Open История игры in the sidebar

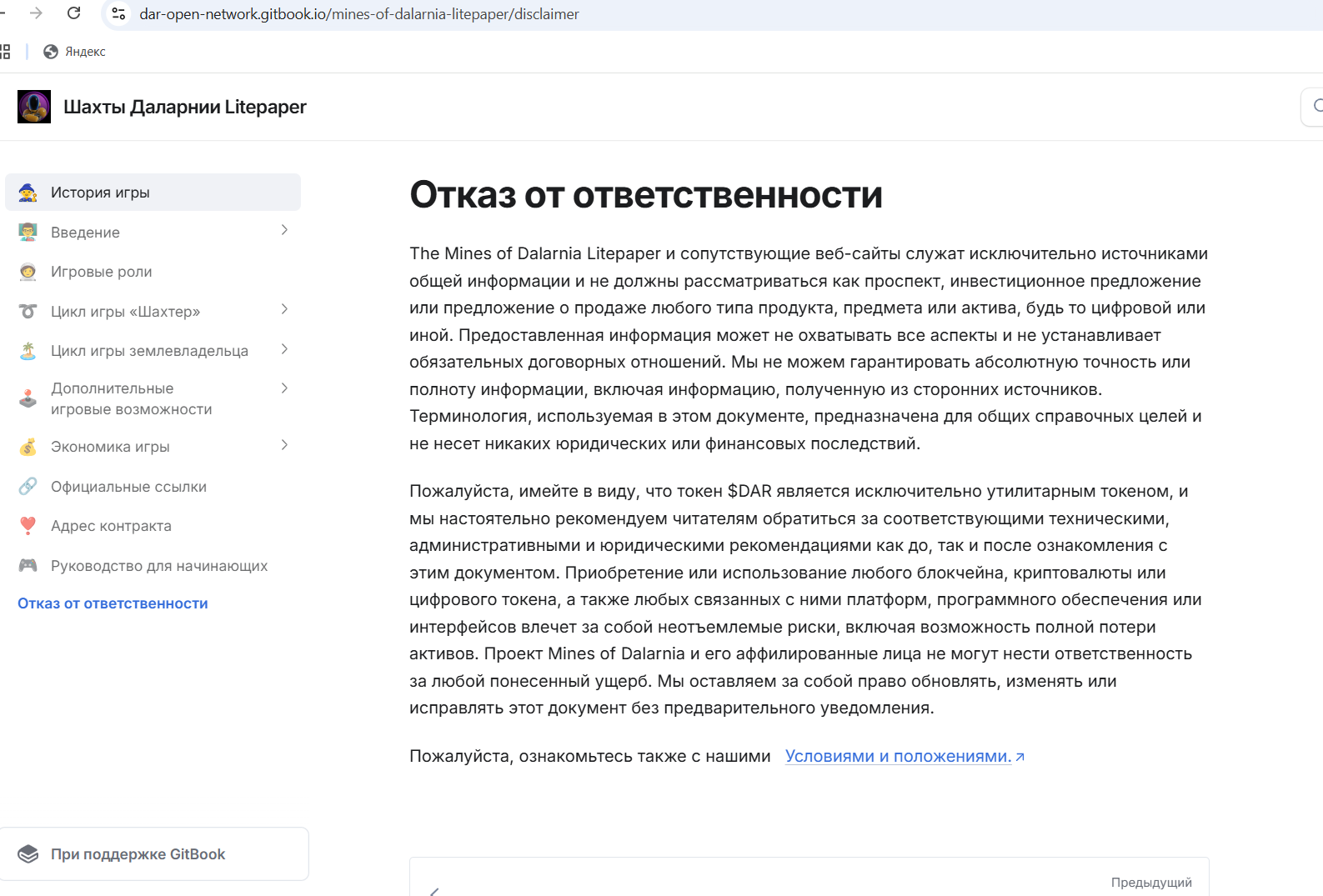pos(153,193)
